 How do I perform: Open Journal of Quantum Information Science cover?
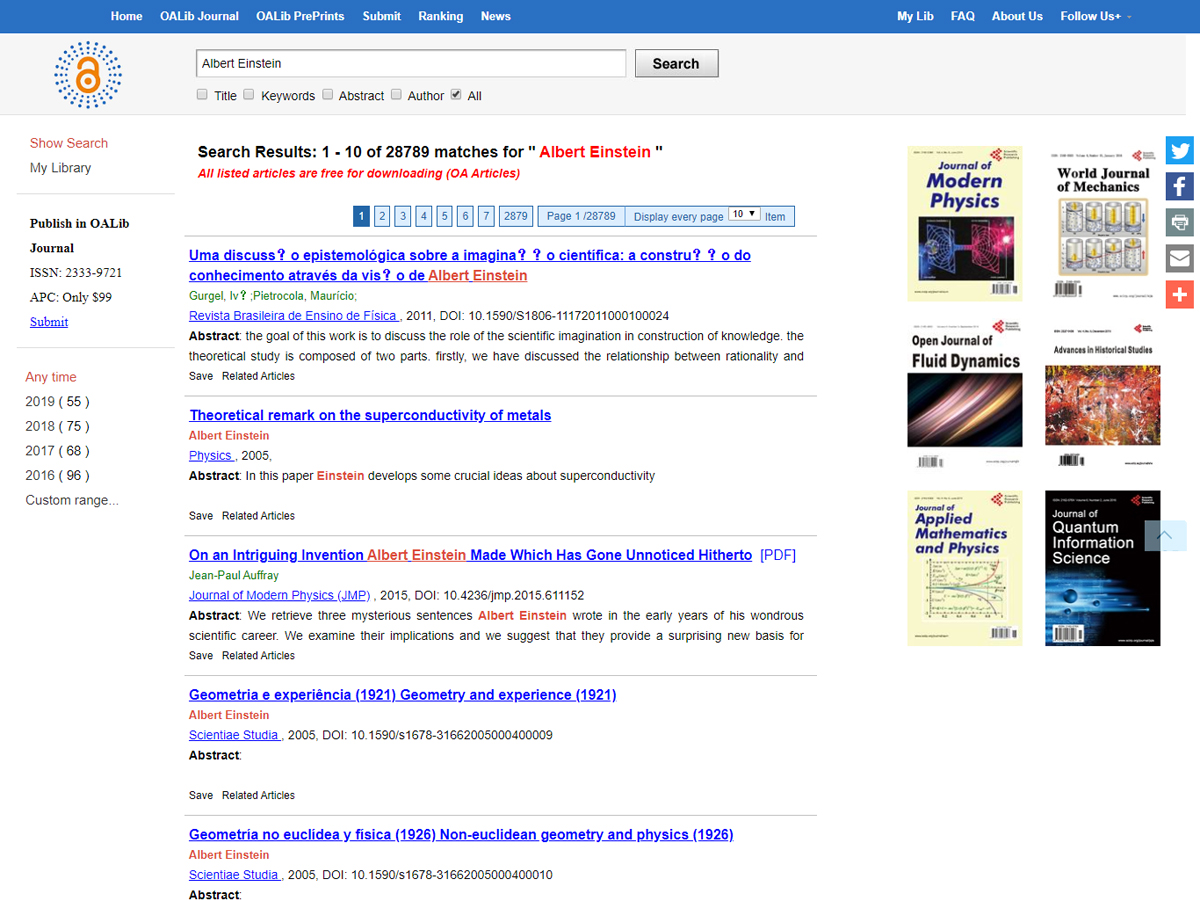[x=1102, y=567]
